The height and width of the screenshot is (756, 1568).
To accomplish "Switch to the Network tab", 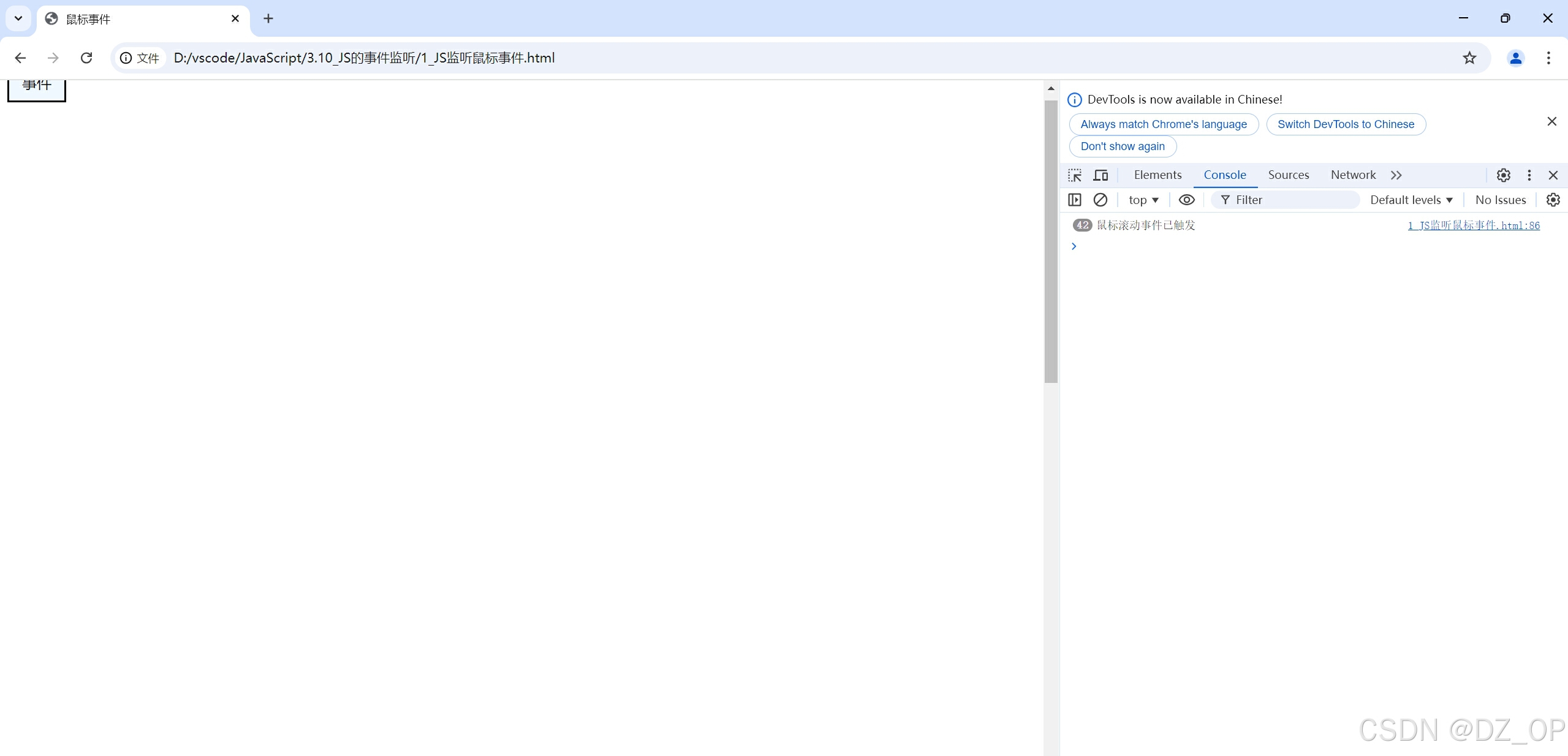I will pos(1353,175).
